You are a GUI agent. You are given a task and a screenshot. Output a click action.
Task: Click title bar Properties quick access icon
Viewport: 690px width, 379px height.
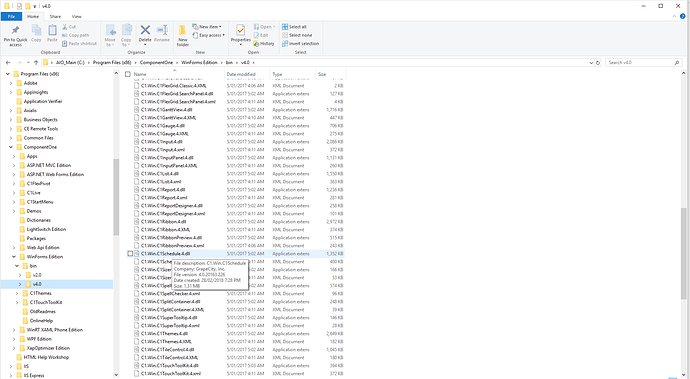click(x=19, y=6)
